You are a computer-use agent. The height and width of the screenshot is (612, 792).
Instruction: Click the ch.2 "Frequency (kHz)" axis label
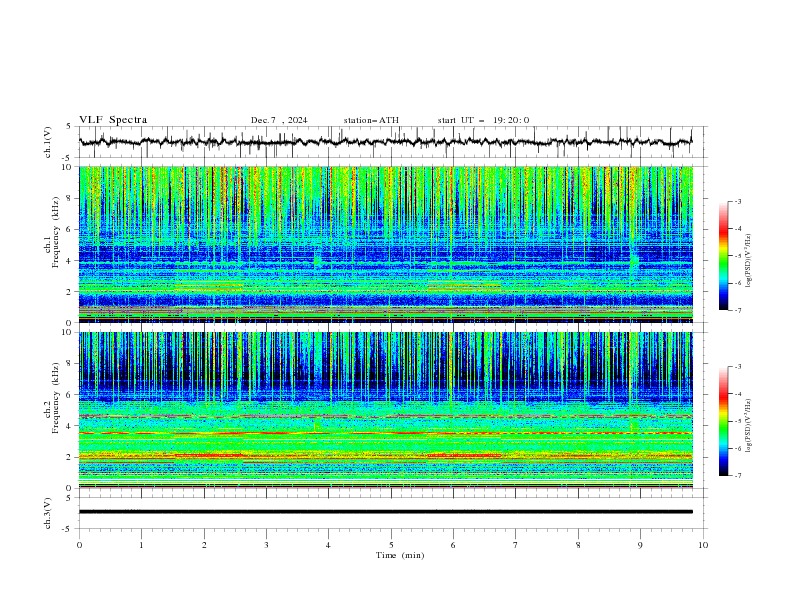[56, 397]
